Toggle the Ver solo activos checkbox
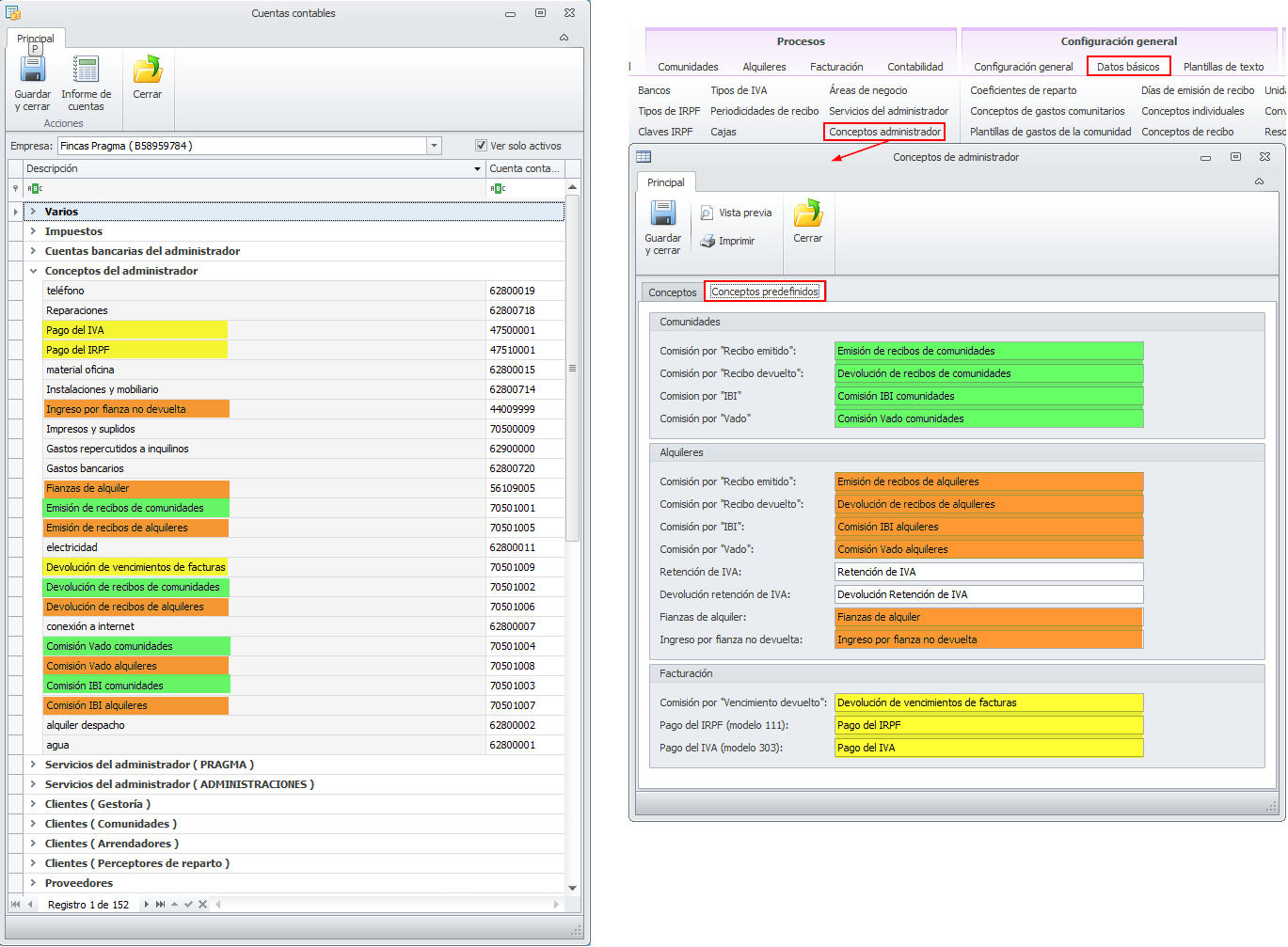 (481, 146)
